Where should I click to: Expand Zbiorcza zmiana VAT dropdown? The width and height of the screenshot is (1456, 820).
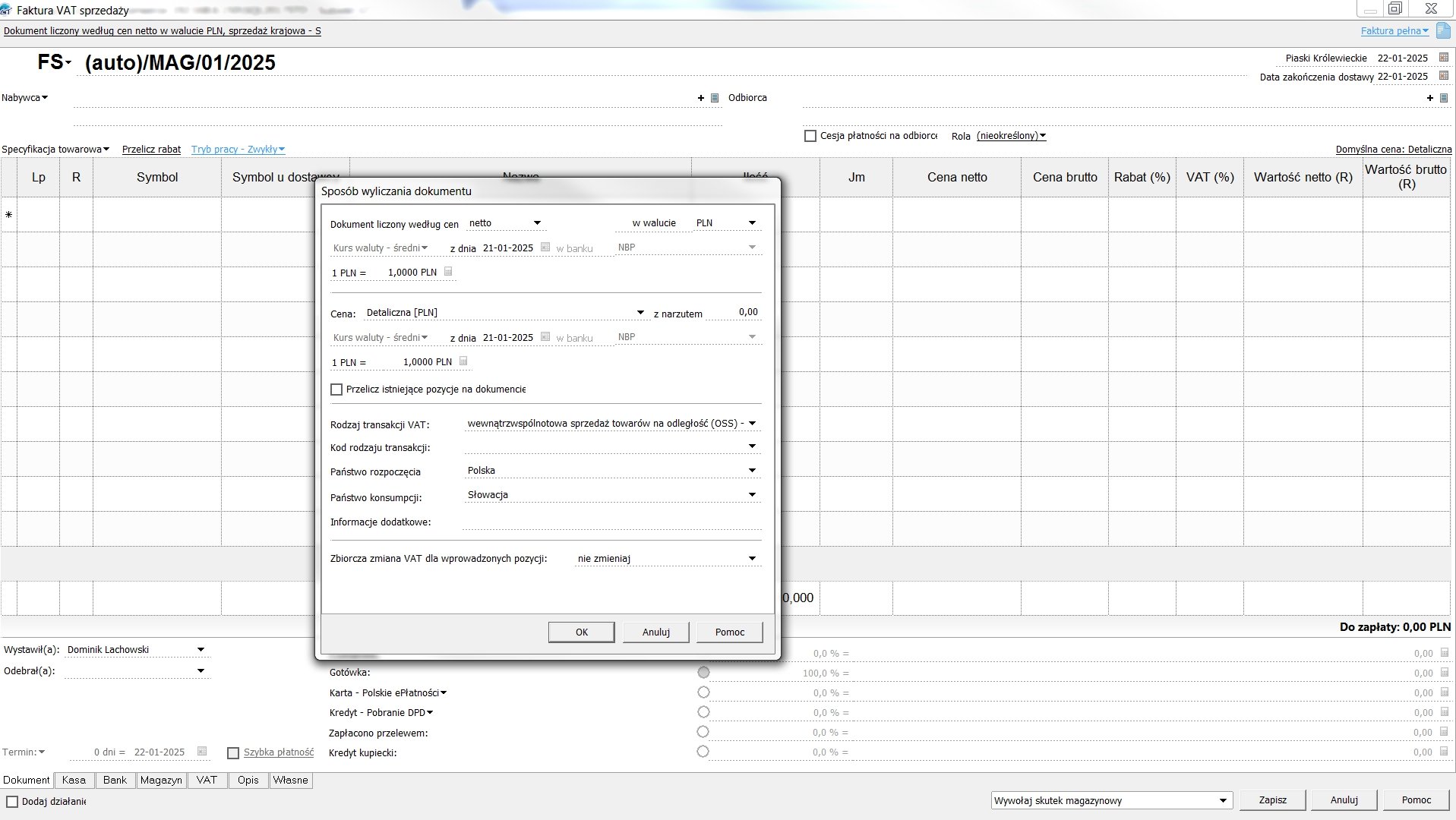[x=752, y=559]
